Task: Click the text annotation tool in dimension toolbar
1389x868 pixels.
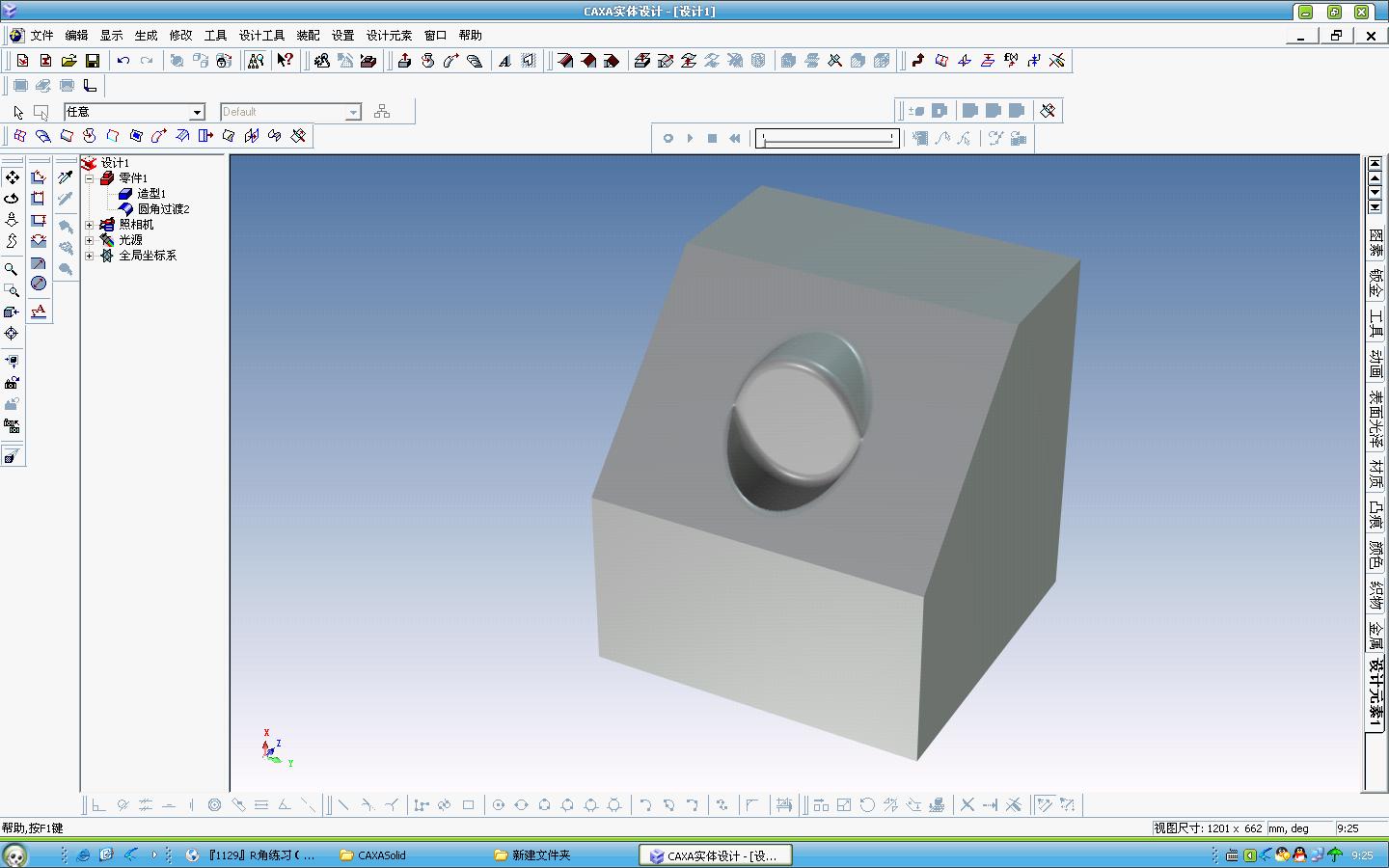Action: coord(39,311)
